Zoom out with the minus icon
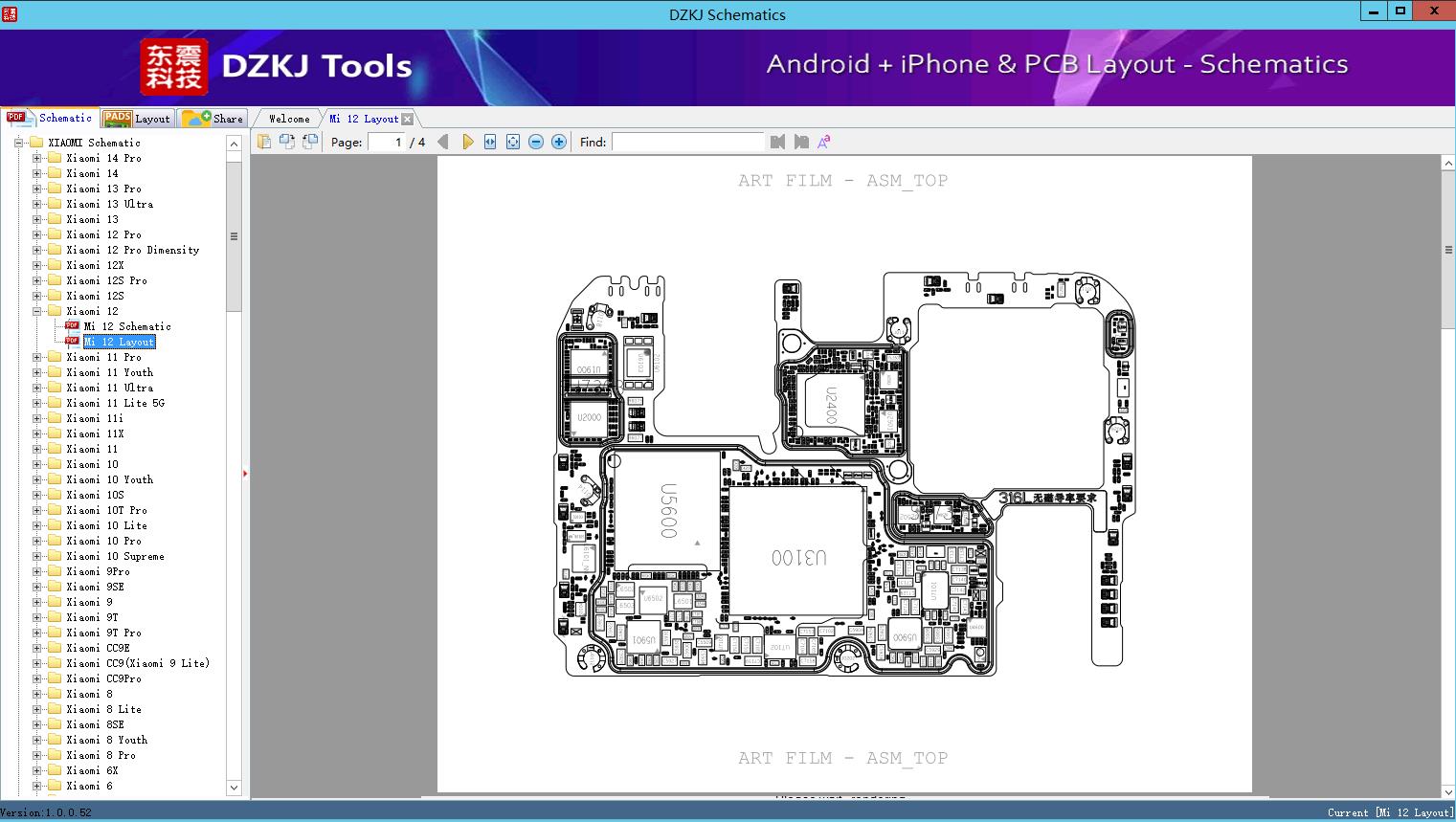 (536, 142)
